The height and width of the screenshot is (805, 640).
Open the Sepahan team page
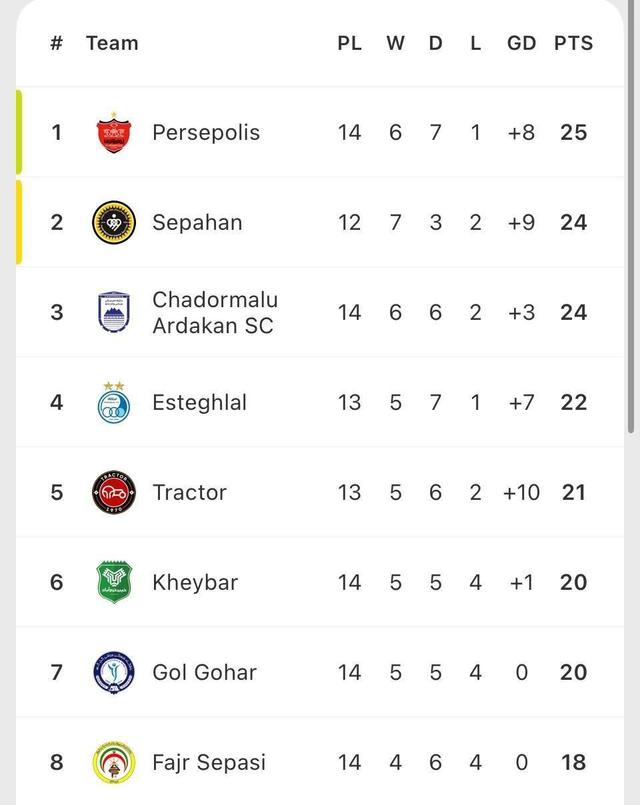click(x=197, y=222)
